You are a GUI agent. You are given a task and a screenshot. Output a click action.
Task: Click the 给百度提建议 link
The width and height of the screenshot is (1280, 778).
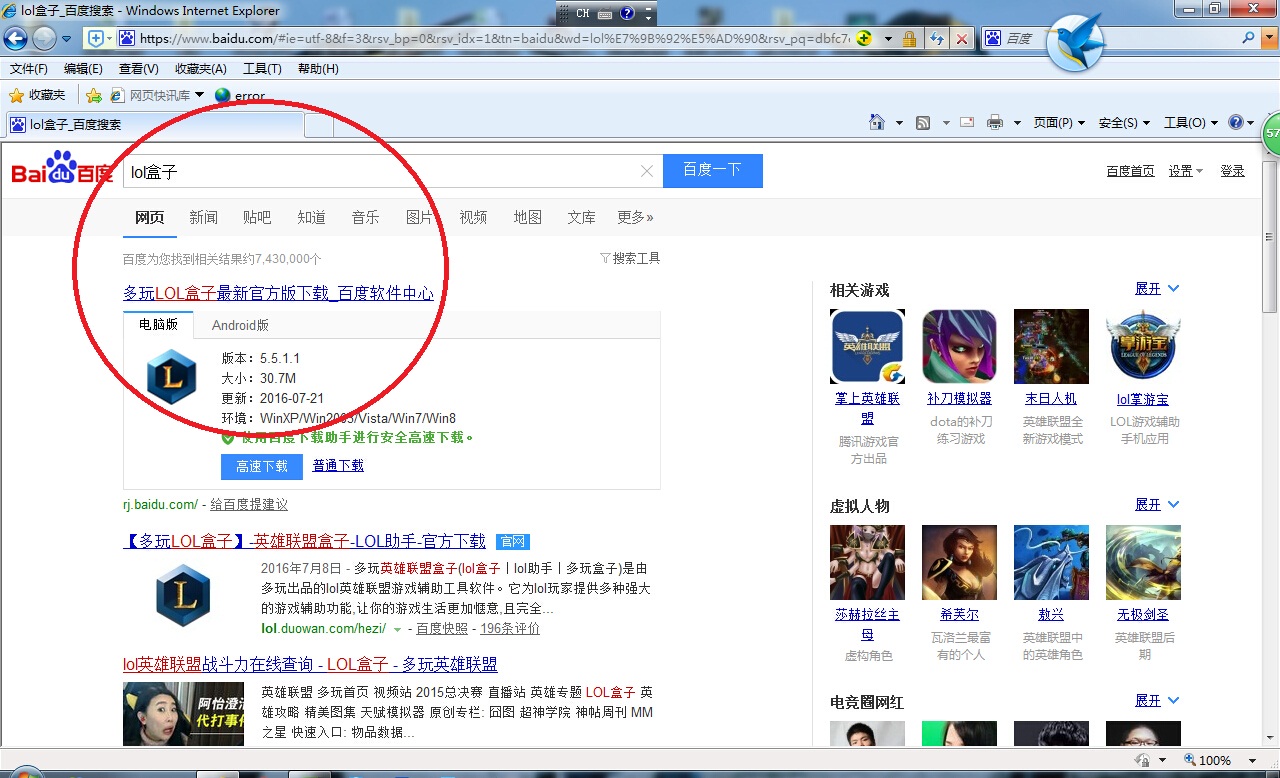pyautogui.click(x=249, y=505)
